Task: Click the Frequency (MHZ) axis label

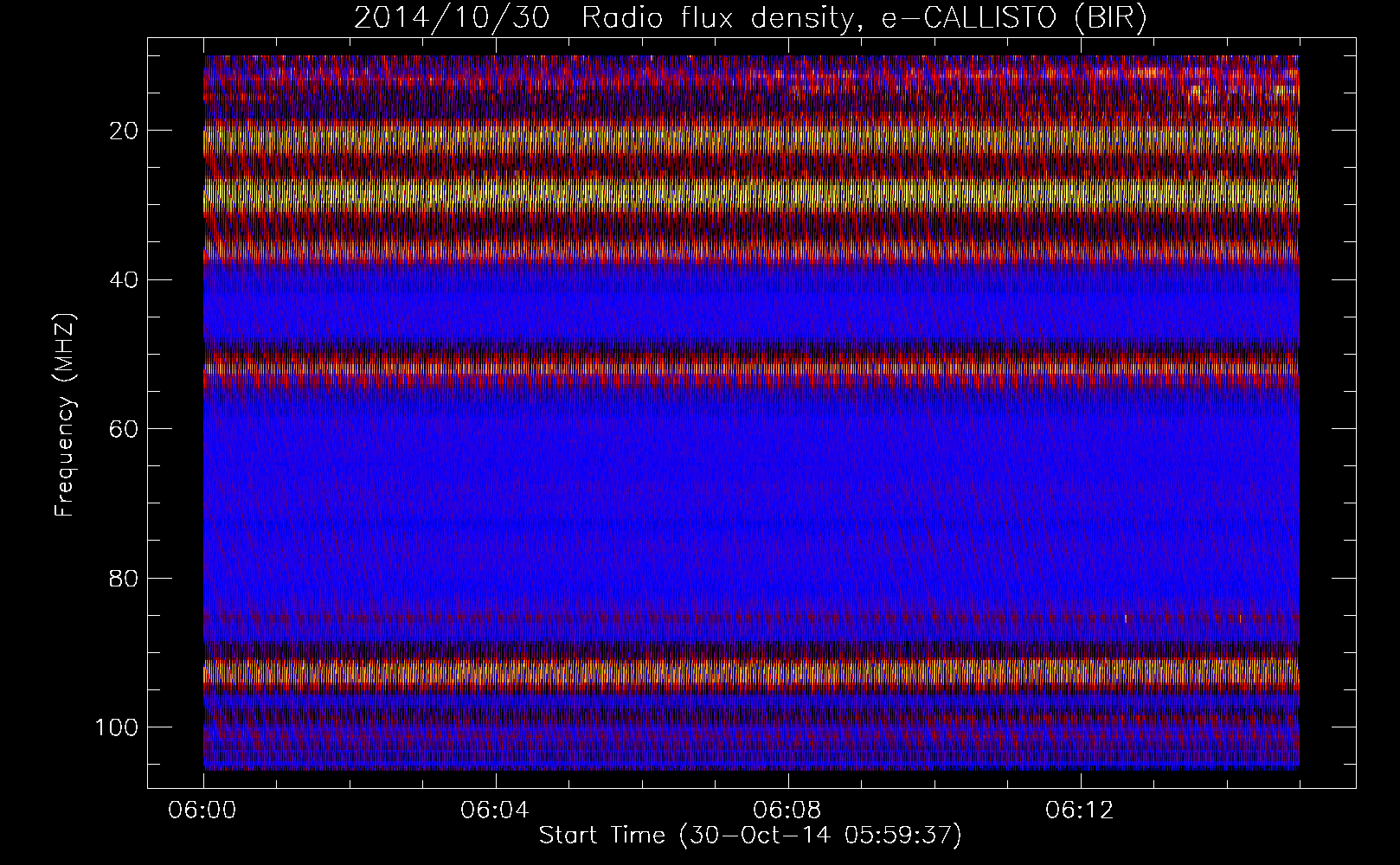Action: point(65,415)
